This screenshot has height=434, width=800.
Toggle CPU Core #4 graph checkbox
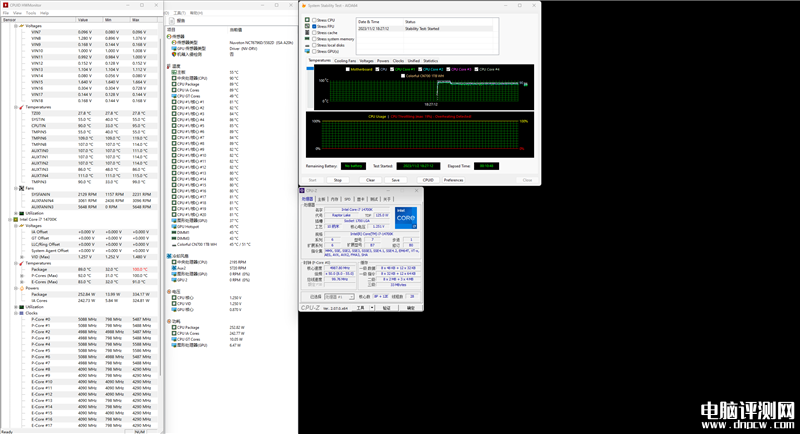pyautogui.click(x=476, y=69)
